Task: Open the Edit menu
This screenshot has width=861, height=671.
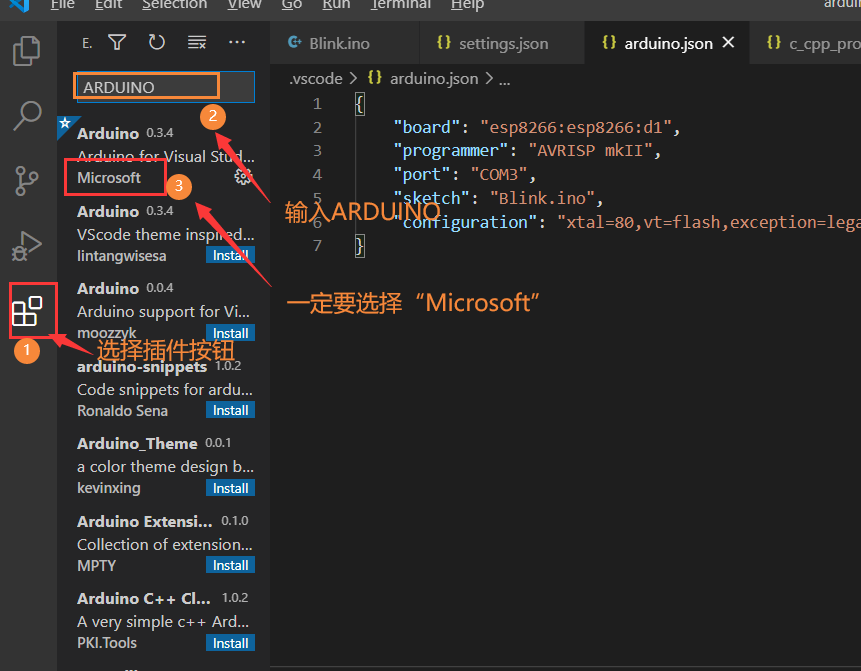Action: pos(108,5)
